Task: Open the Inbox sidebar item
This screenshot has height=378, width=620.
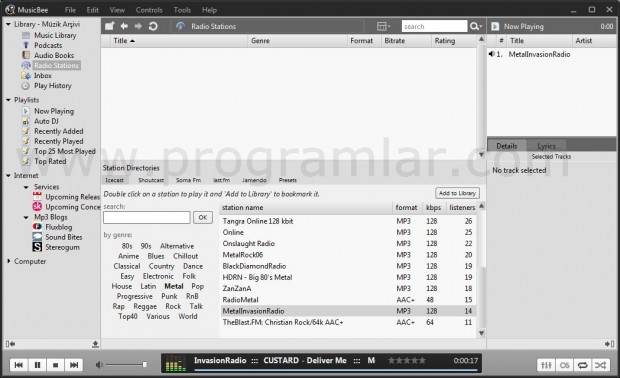Action: tap(43, 76)
